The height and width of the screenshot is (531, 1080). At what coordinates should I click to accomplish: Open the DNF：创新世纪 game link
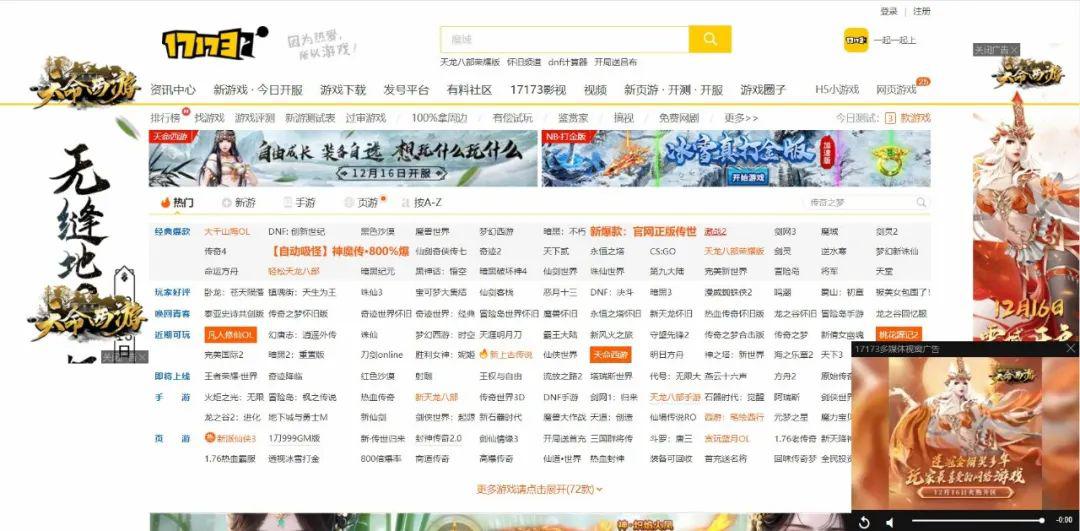click(296, 231)
